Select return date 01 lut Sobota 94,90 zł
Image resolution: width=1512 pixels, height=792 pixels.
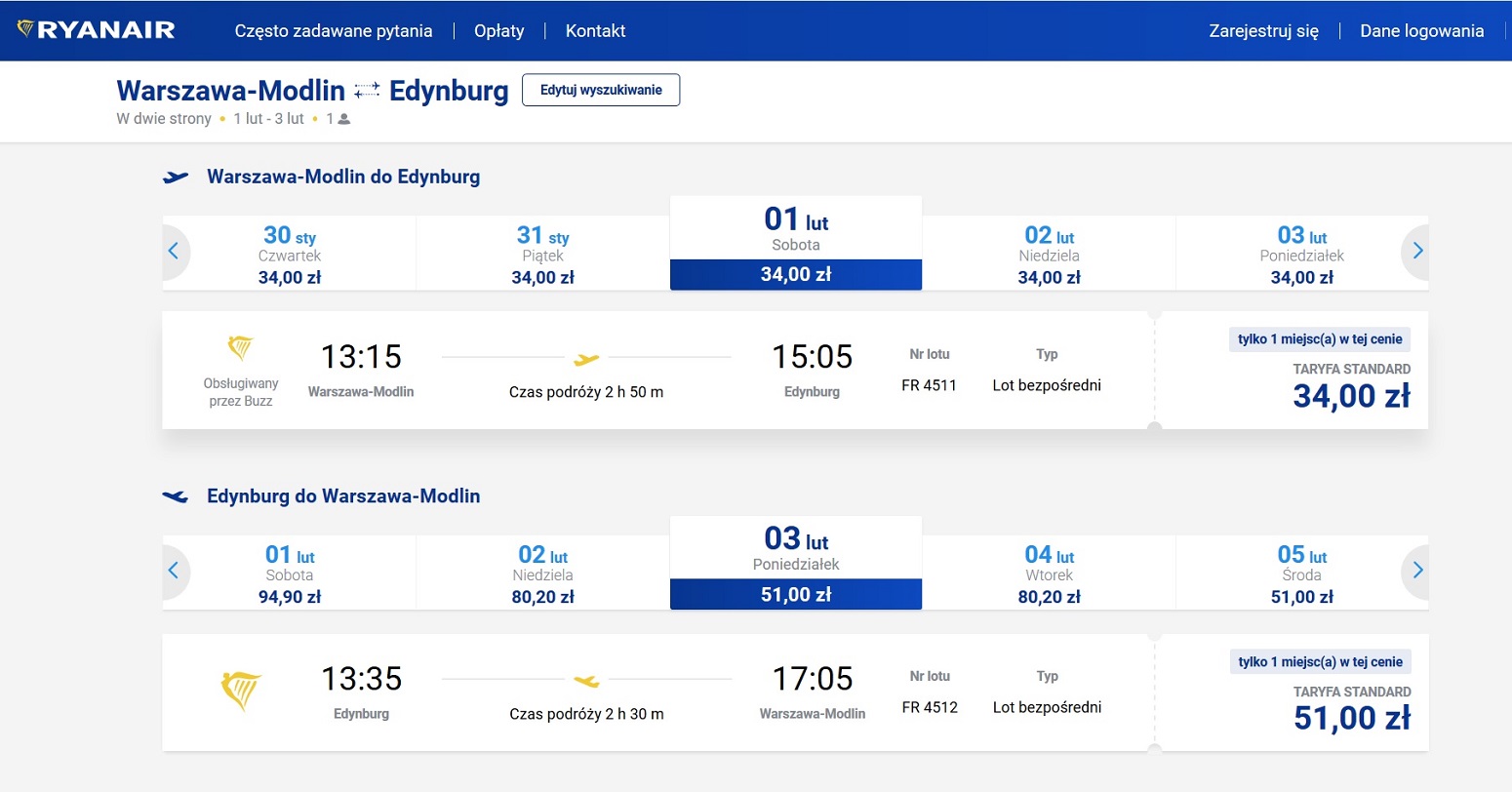[290, 574]
